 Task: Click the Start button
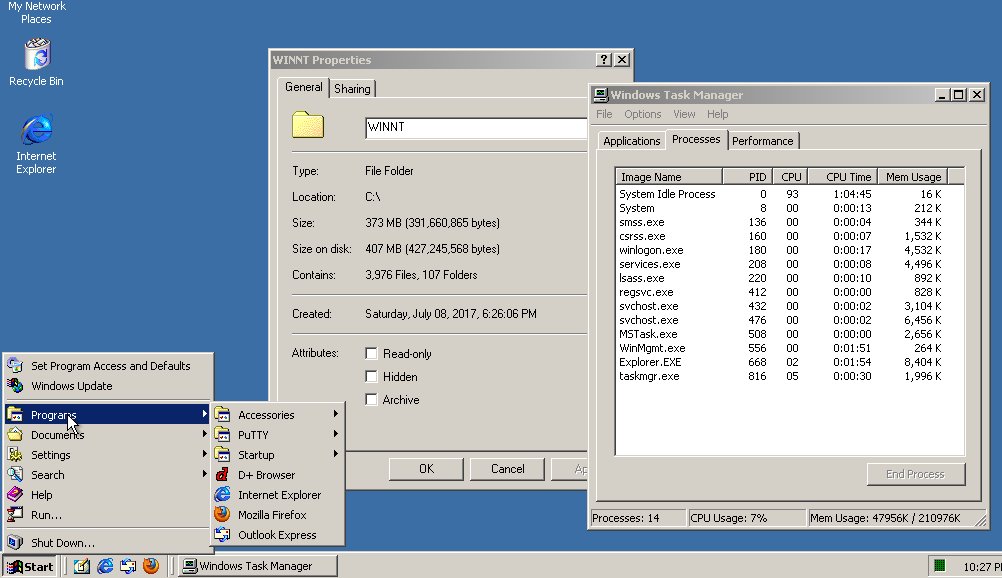(30, 566)
